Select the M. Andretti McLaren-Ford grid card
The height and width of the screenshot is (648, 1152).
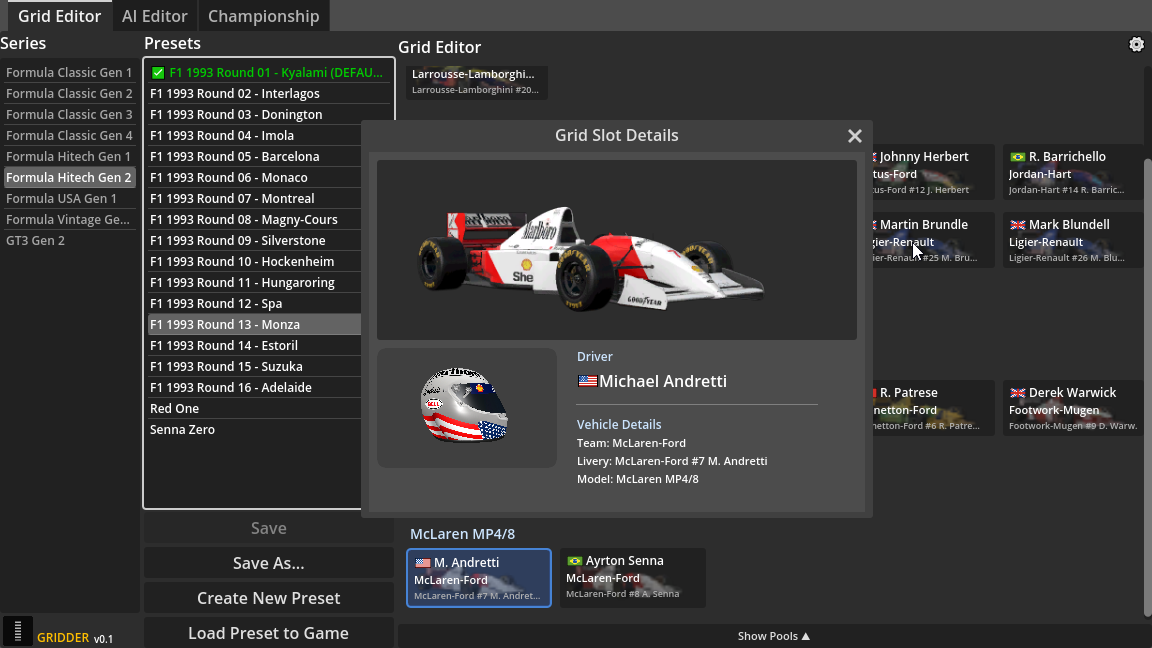479,578
